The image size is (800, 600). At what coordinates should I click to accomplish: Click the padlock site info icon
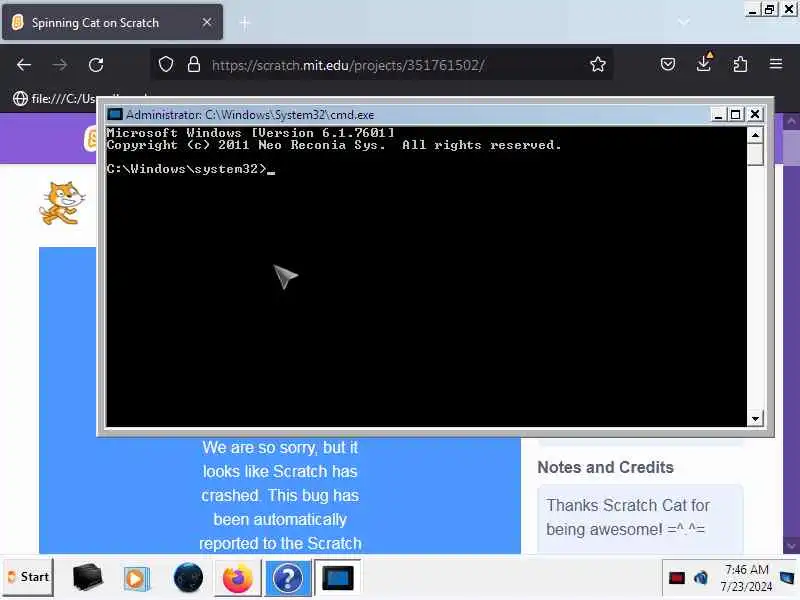tap(194, 64)
